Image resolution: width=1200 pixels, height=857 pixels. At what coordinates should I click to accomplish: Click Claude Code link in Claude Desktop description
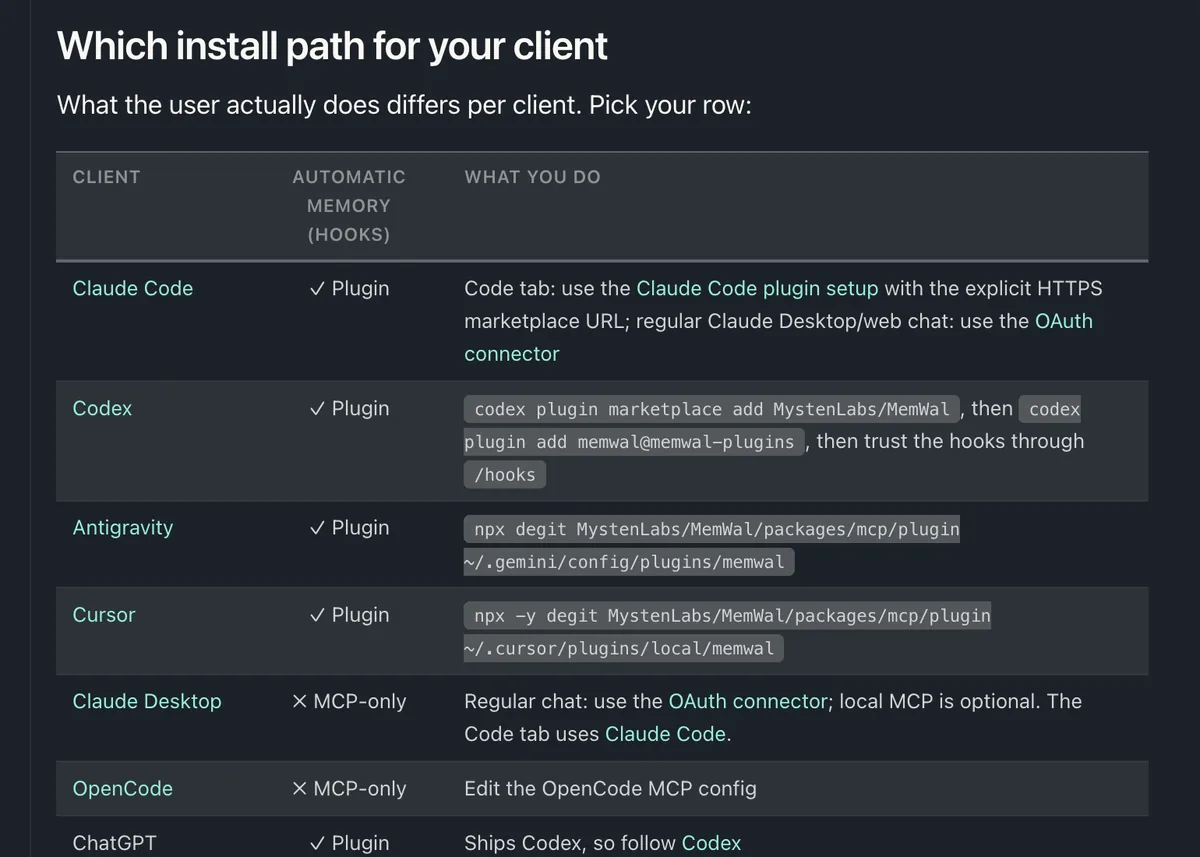pos(665,733)
